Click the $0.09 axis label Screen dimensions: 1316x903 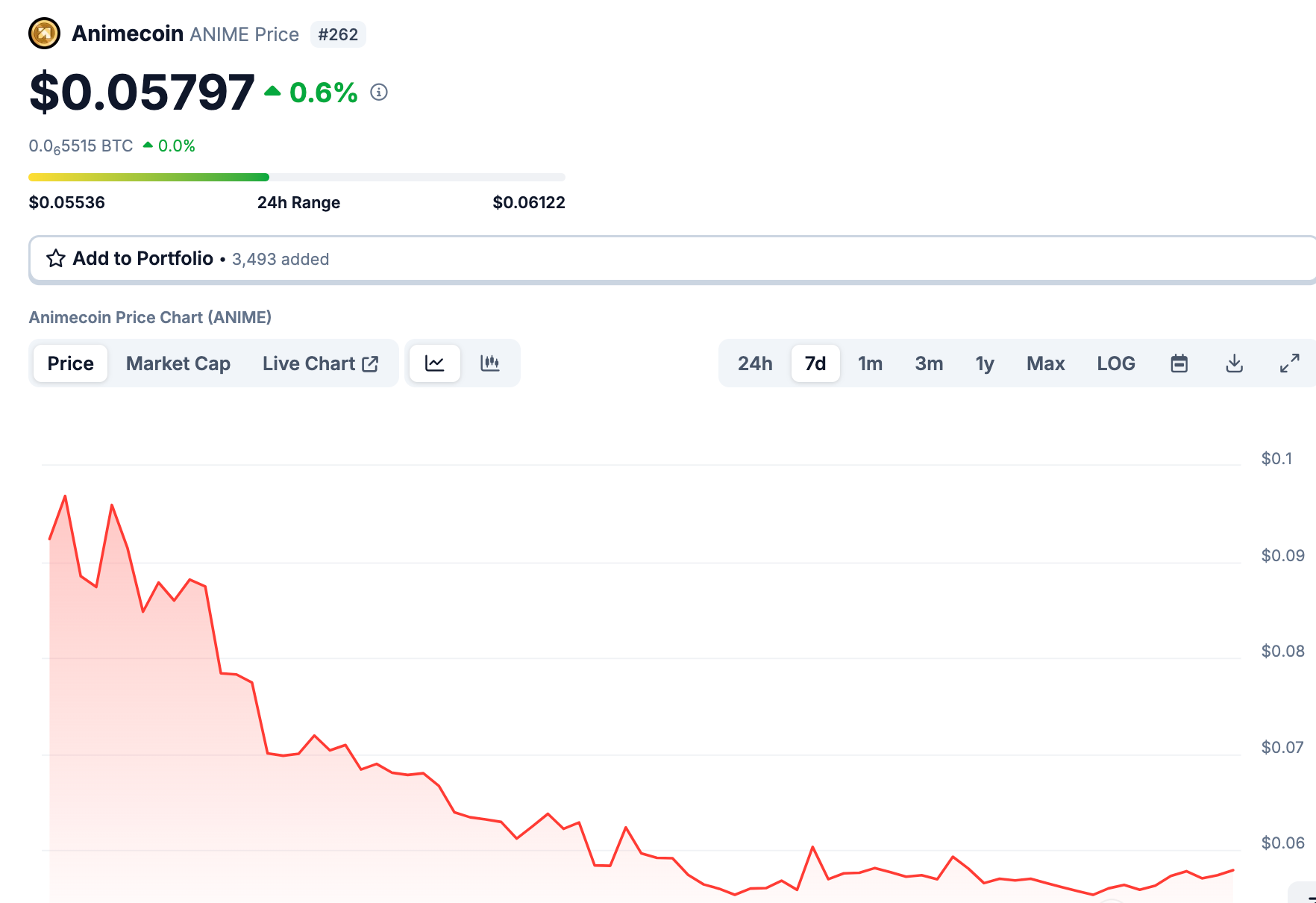click(1282, 555)
